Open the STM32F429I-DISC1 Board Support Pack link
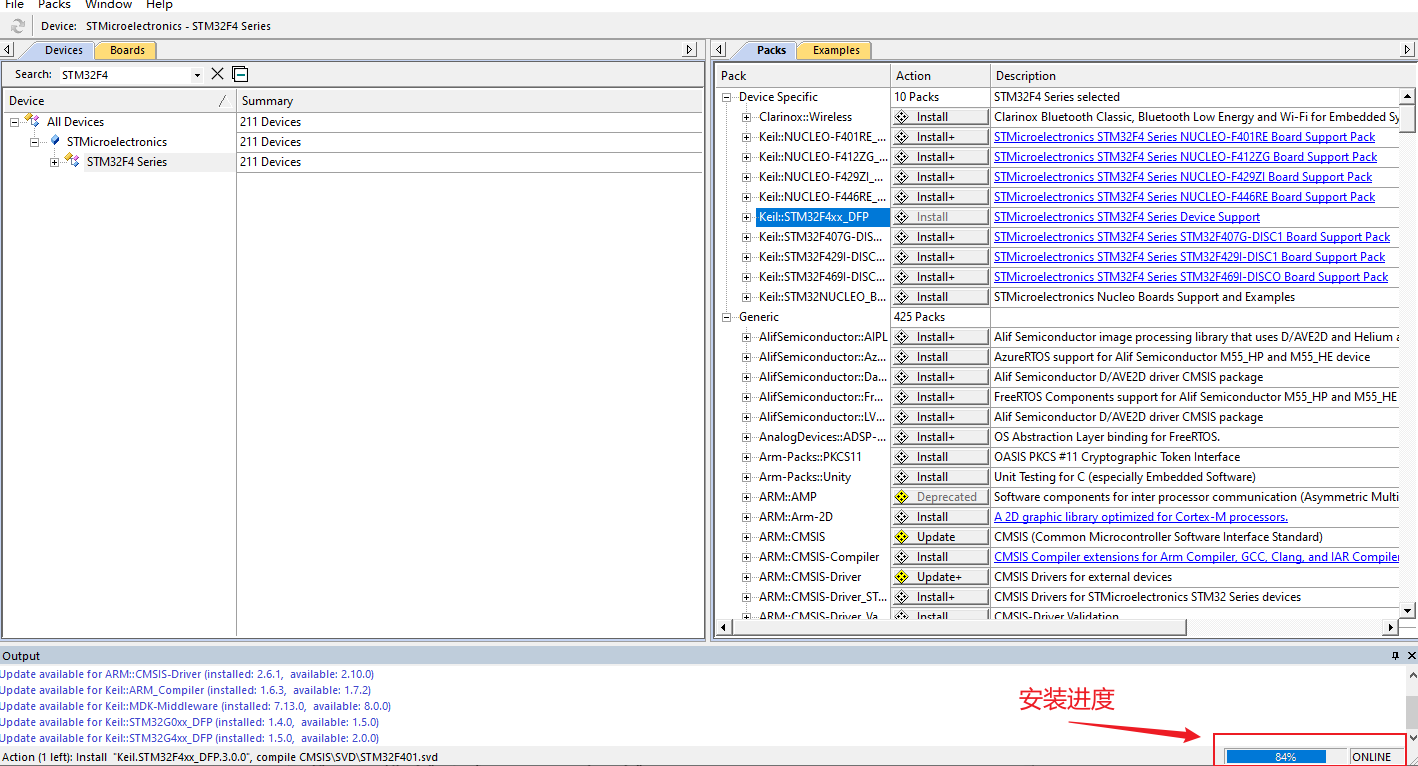 coord(1190,257)
